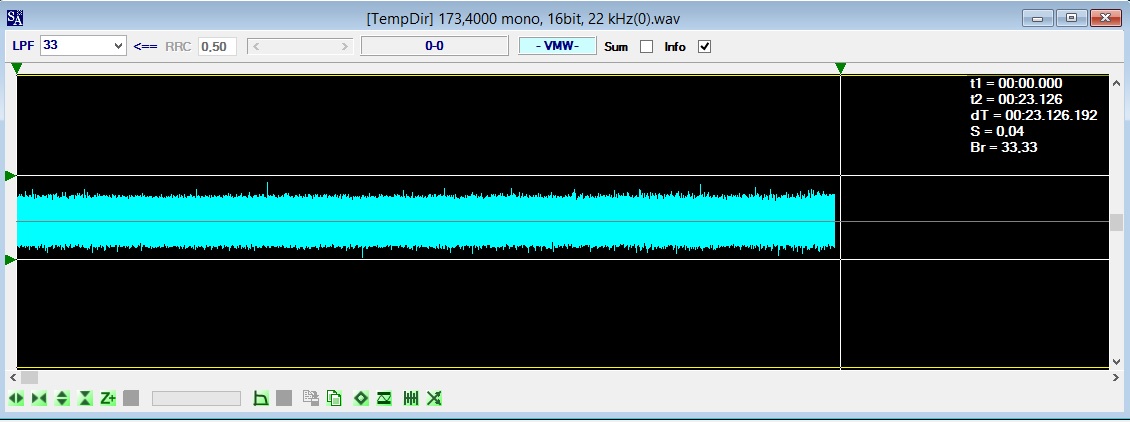Click the horizontal scrollbar thumb
The height and width of the screenshot is (422, 1130).
click(29, 377)
